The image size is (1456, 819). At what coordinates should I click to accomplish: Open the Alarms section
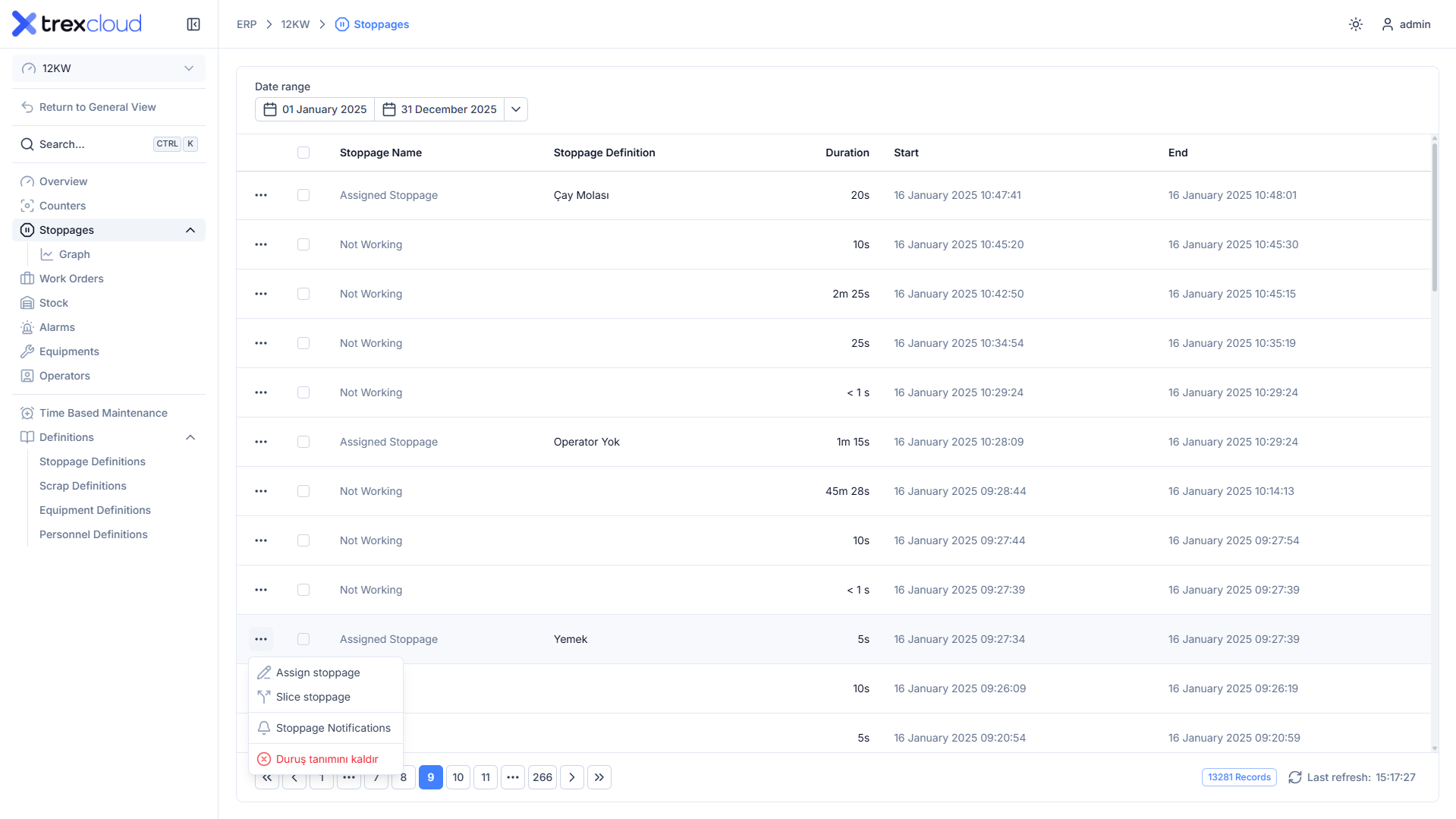108,327
